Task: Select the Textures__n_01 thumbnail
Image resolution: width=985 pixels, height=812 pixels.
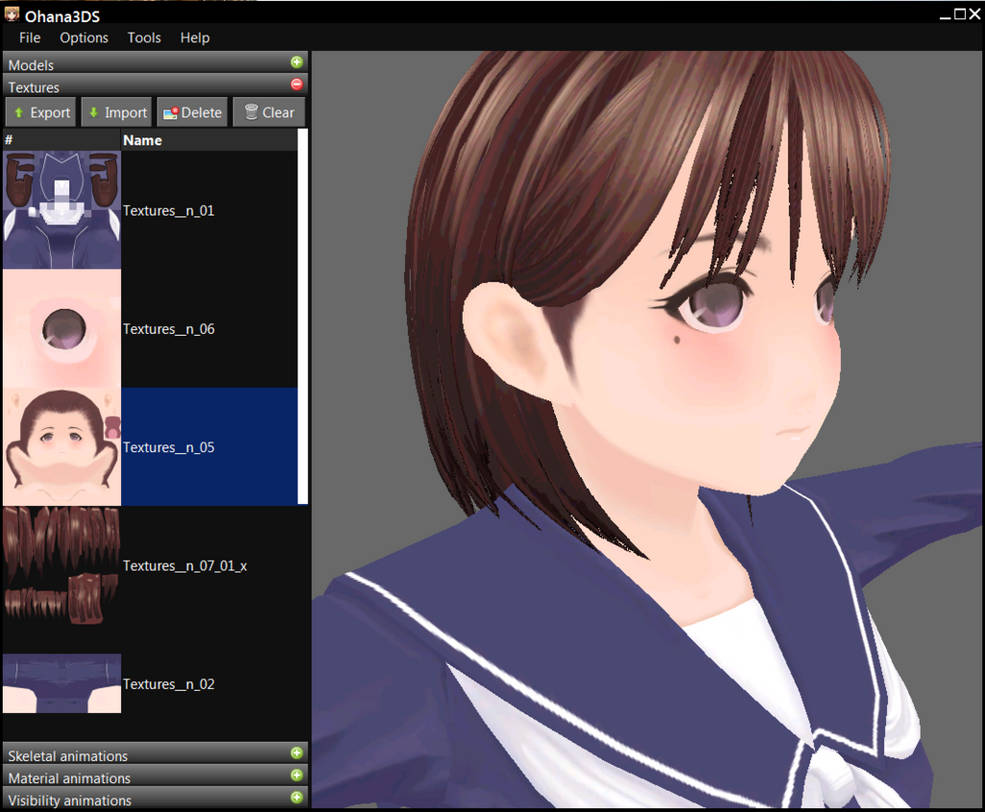Action: tap(61, 210)
